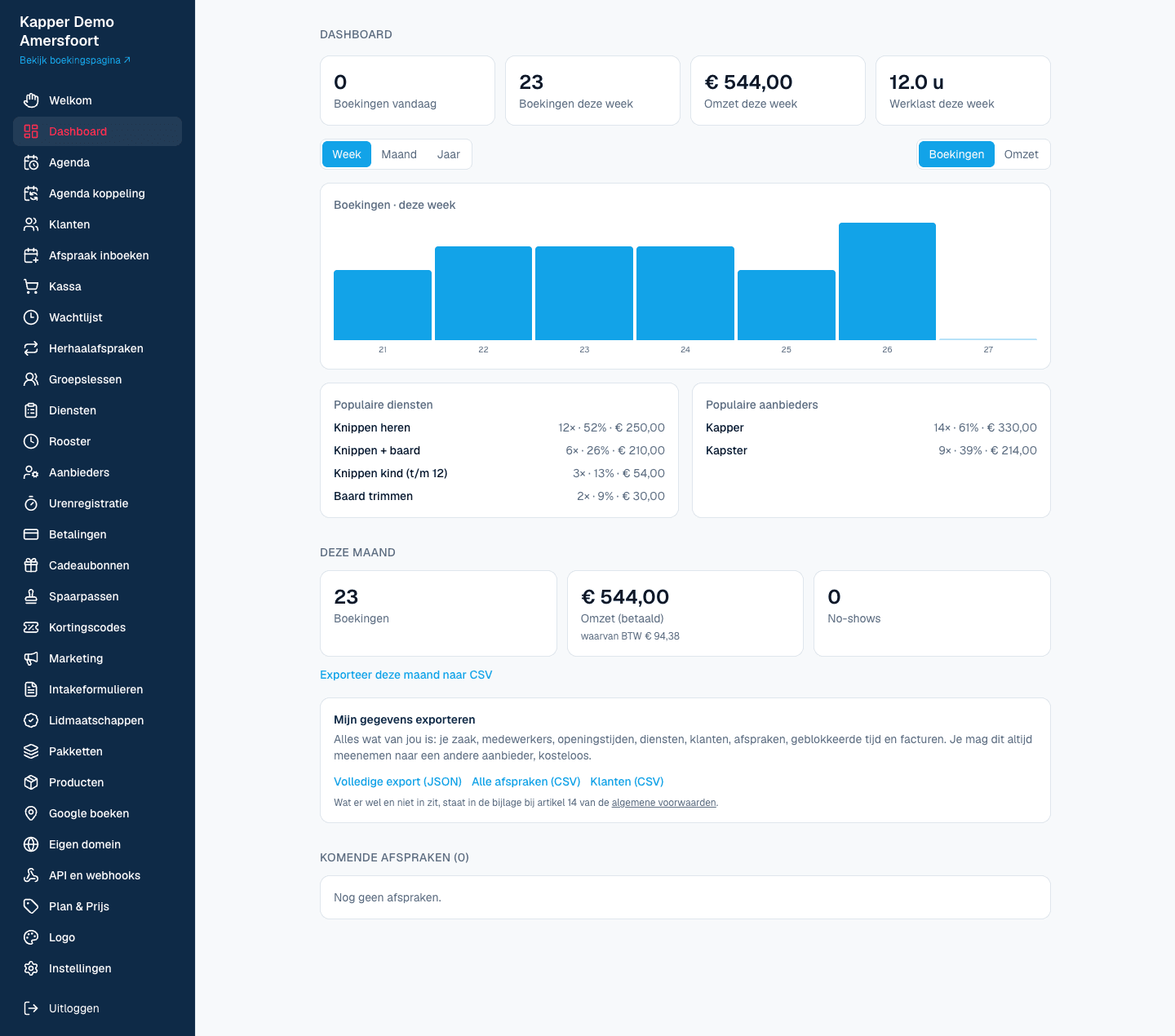
Task: Open Afspraak inboeken menu item
Action: [x=98, y=255]
